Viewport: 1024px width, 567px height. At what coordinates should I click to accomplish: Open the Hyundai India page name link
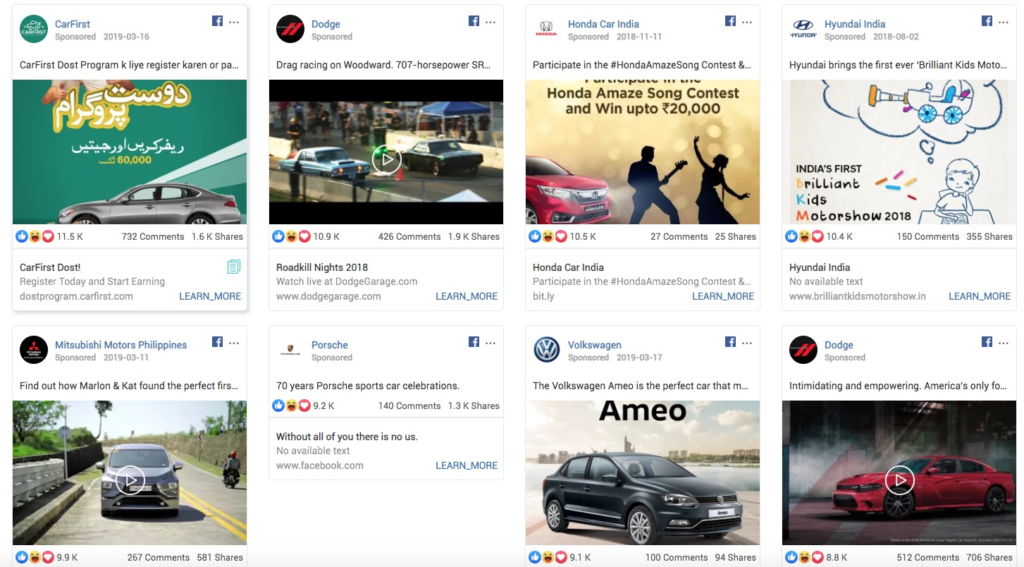[855, 24]
